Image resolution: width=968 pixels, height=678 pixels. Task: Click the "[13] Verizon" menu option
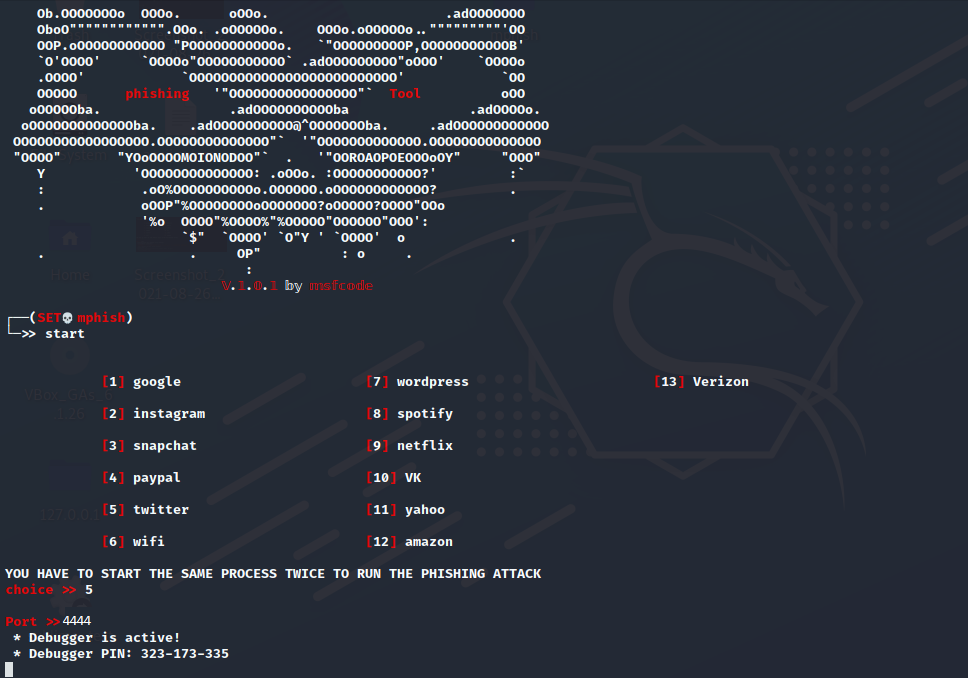[x=701, y=382]
